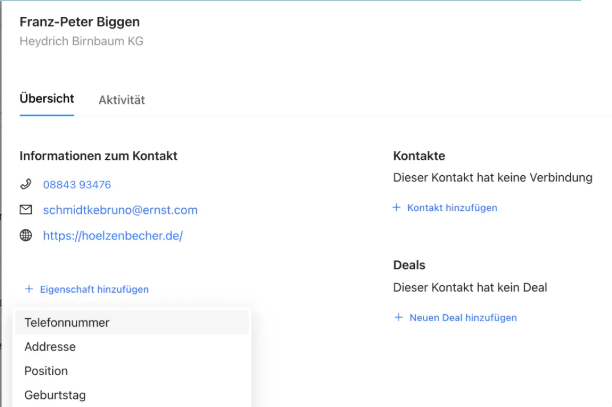Image resolution: width=612 pixels, height=407 pixels.
Task: Pick the Position property option
Action: pos(46,371)
